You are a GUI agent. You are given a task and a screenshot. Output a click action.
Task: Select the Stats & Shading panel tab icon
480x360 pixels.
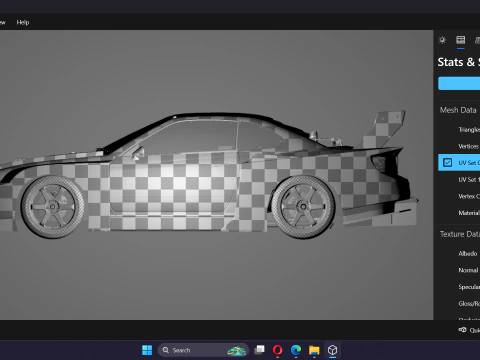click(x=461, y=40)
